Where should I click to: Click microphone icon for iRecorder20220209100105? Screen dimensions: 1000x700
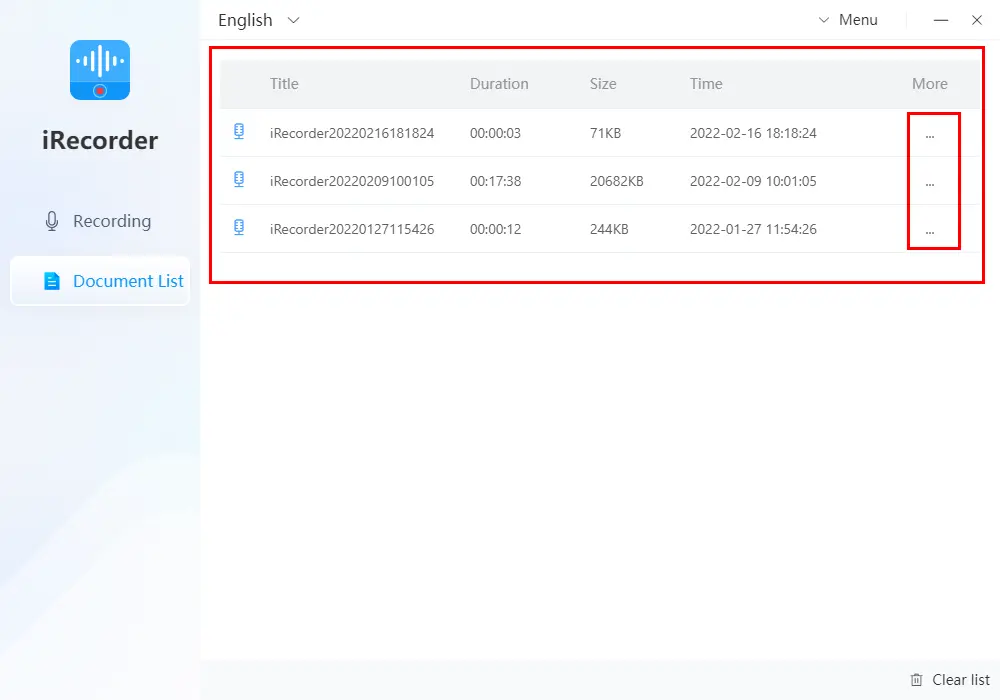point(239,180)
